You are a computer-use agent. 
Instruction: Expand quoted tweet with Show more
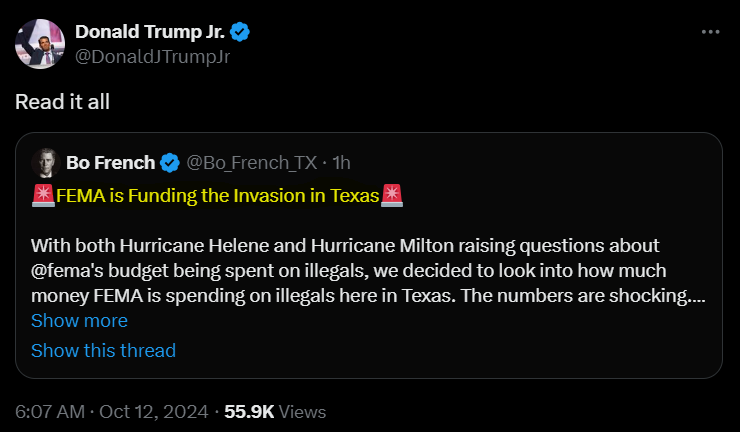[x=79, y=321]
